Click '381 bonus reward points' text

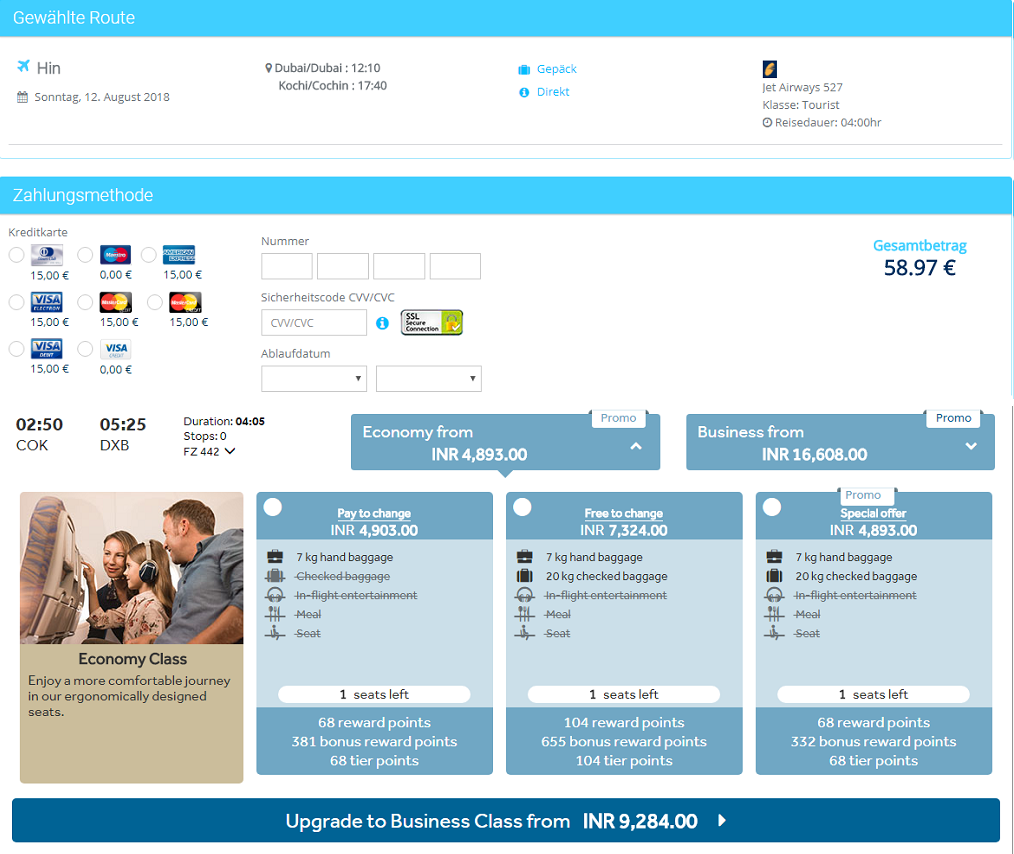pyautogui.click(x=374, y=742)
